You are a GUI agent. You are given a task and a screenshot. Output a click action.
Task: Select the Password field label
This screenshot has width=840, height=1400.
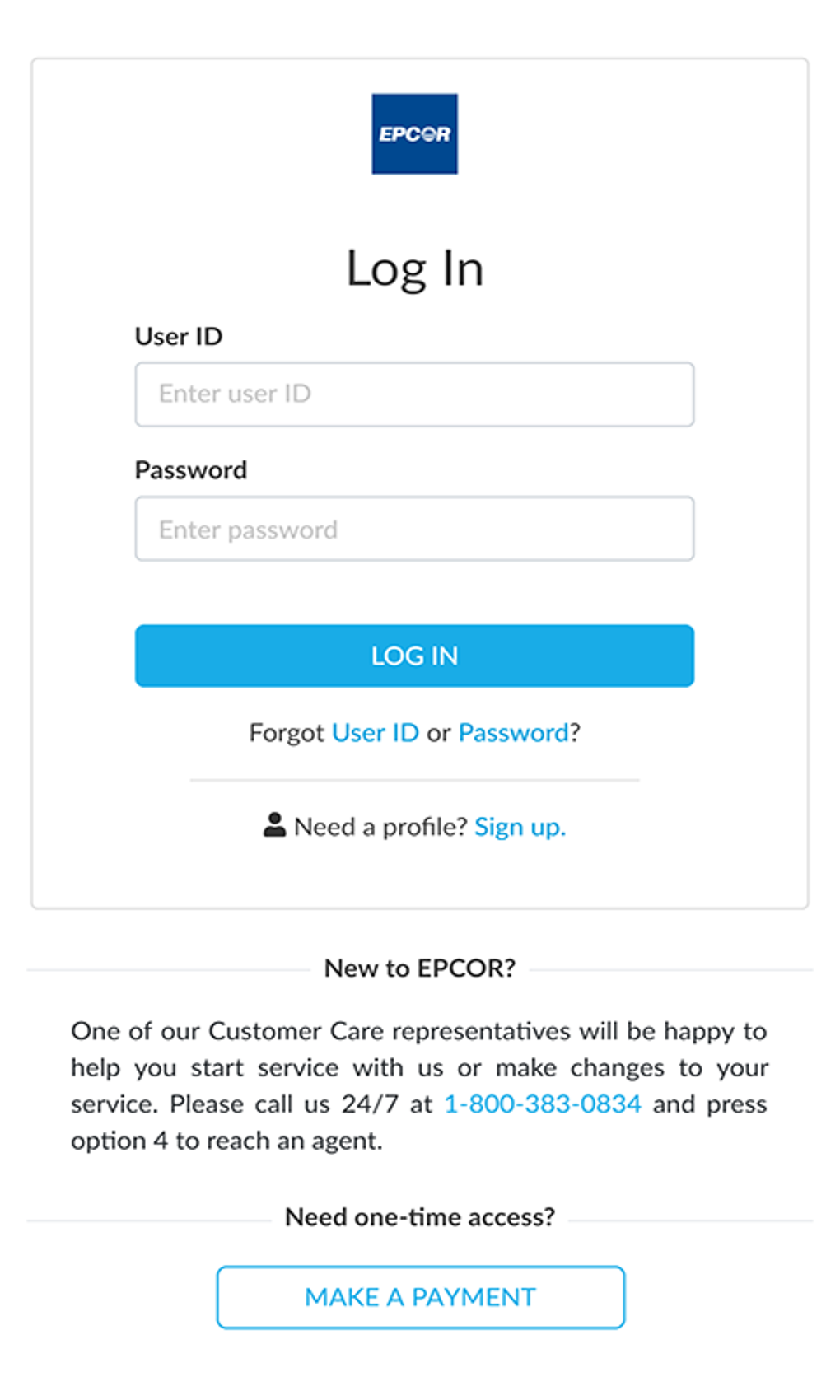[x=191, y=469]
